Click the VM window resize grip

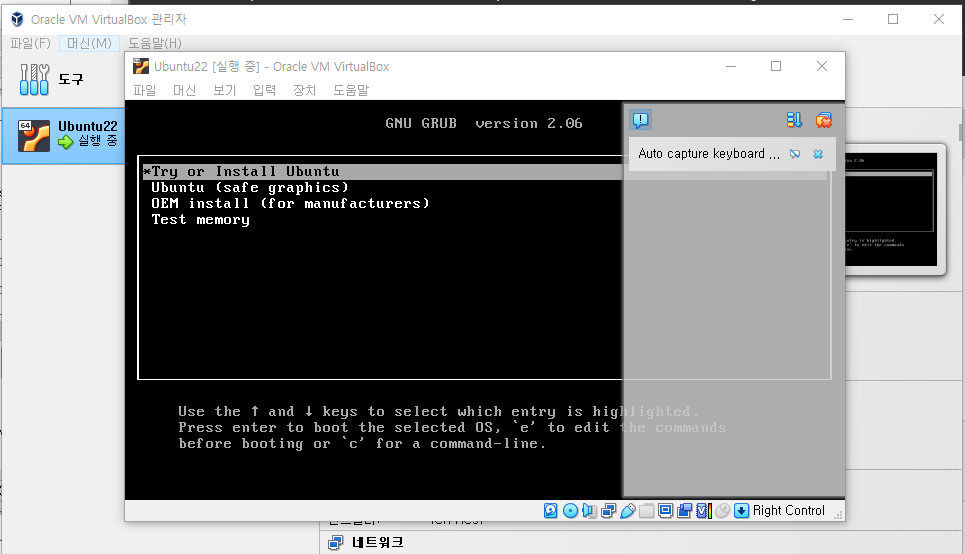tap(838, 515)
